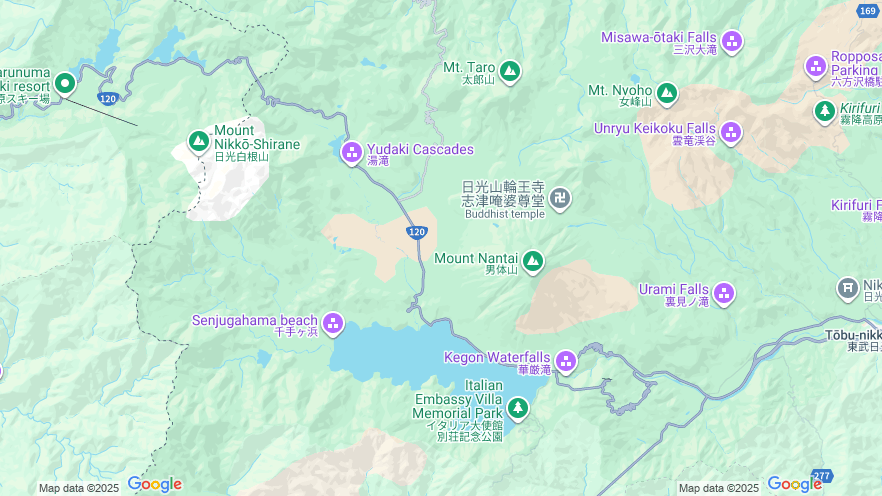Open the Ropposawa Parking marker icon
This screenshot has height=496, width=882.
816,67
